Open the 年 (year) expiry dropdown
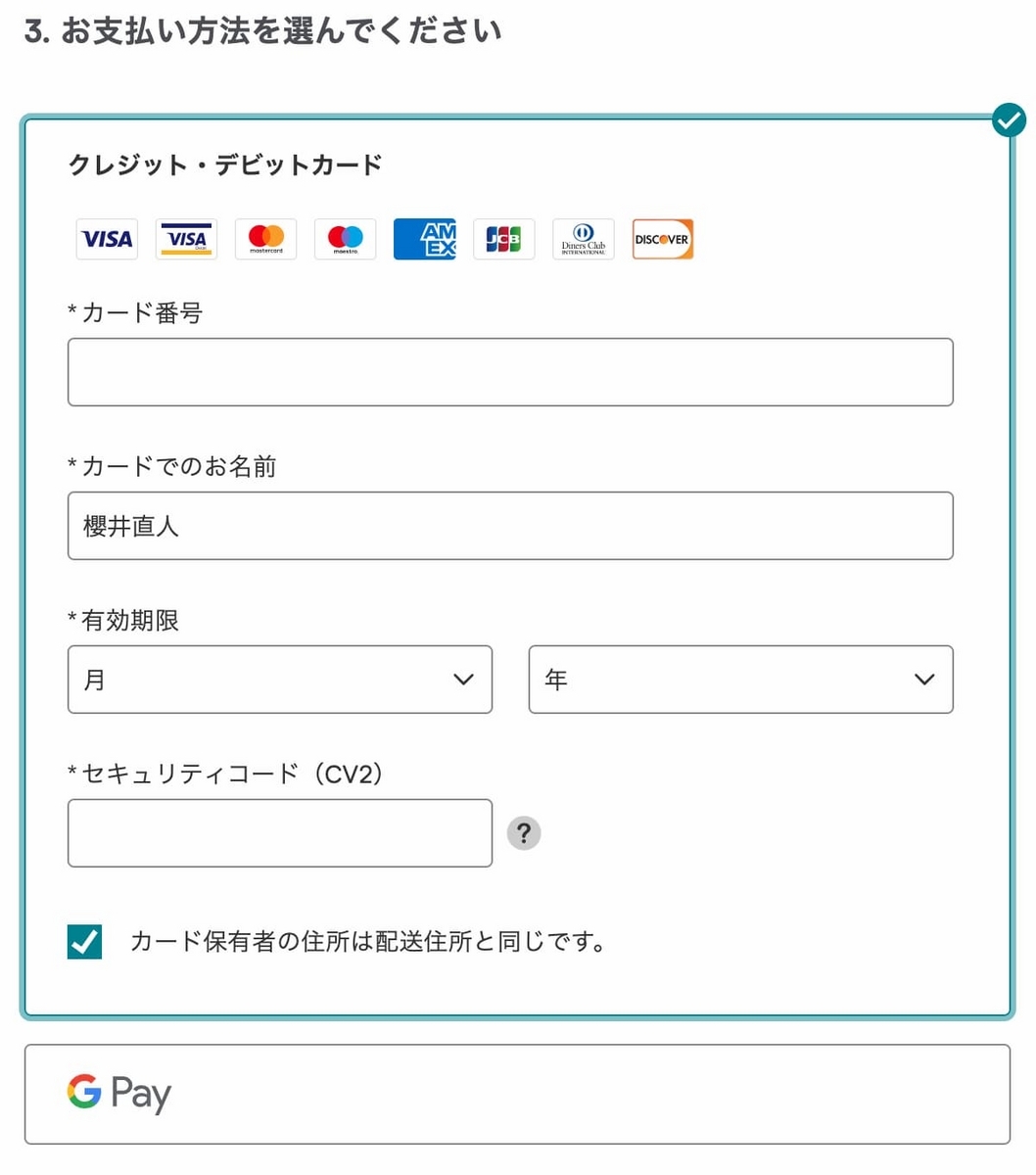This screenshot has height=1175, width=1036. click(x=739, y=680)
